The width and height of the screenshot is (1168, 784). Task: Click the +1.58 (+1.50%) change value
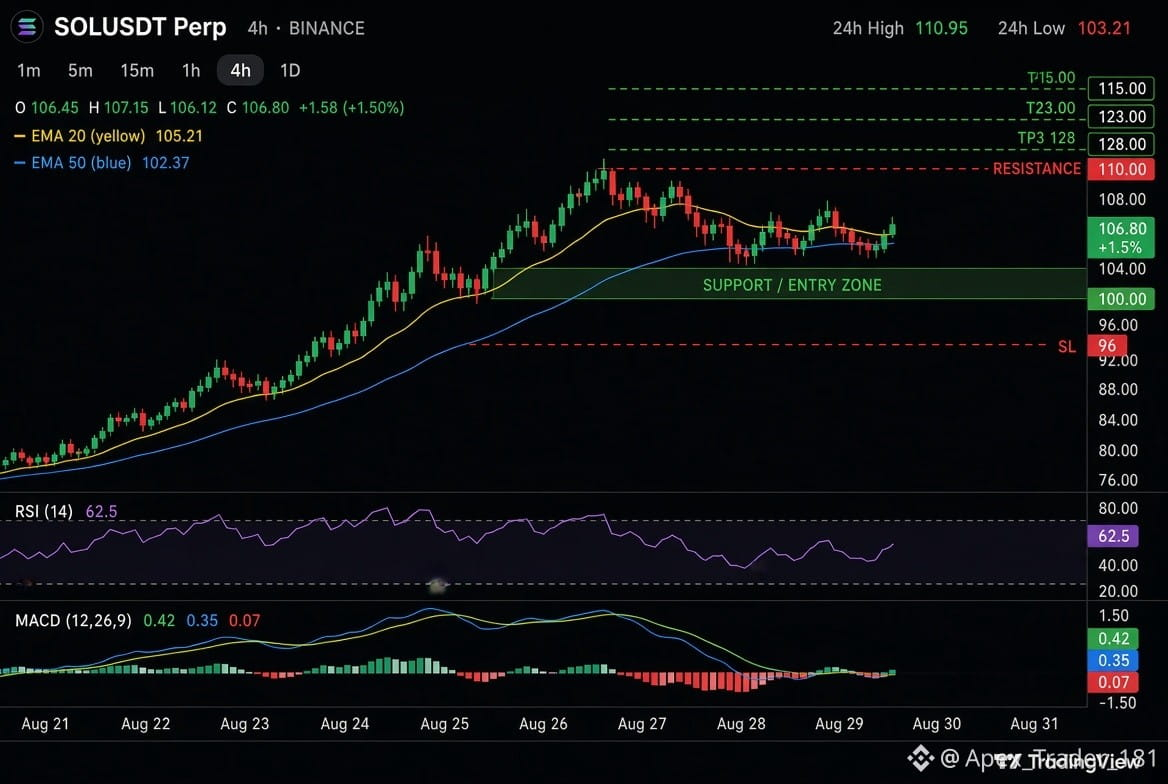coord(352,108)
